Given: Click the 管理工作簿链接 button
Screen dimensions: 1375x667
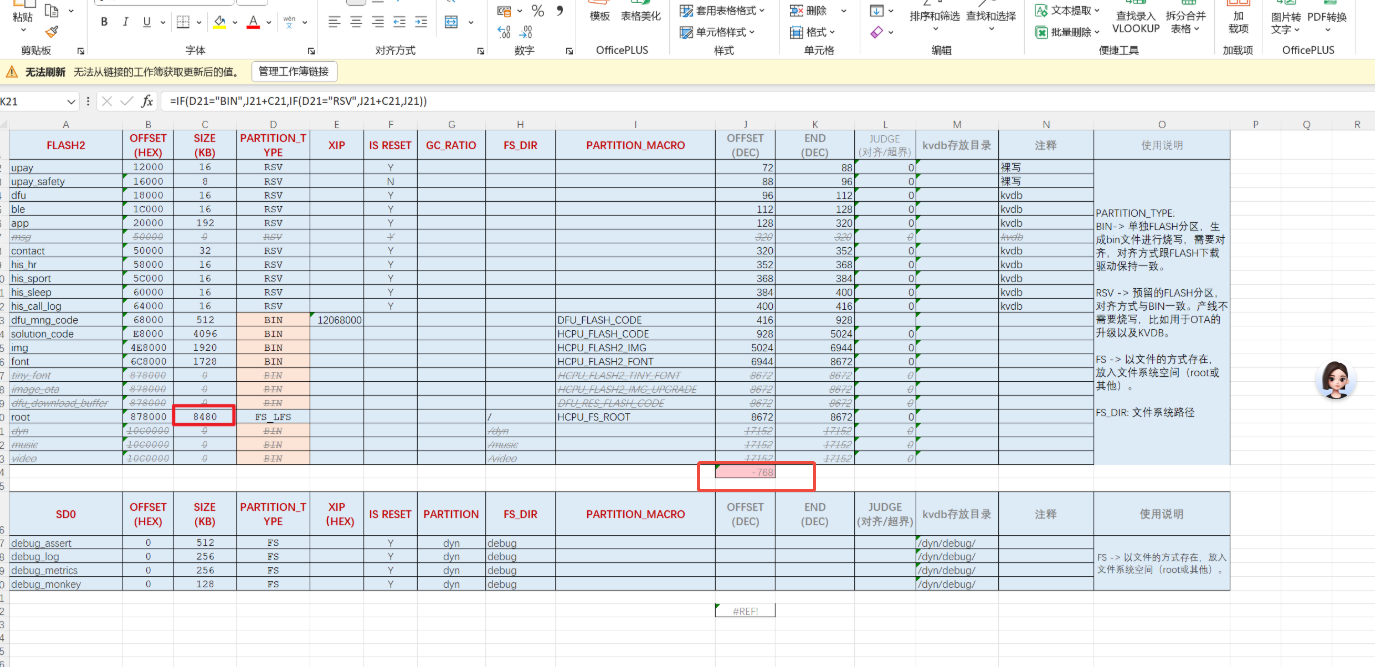Looking at the screenshot, I should (x=294, y=71).
